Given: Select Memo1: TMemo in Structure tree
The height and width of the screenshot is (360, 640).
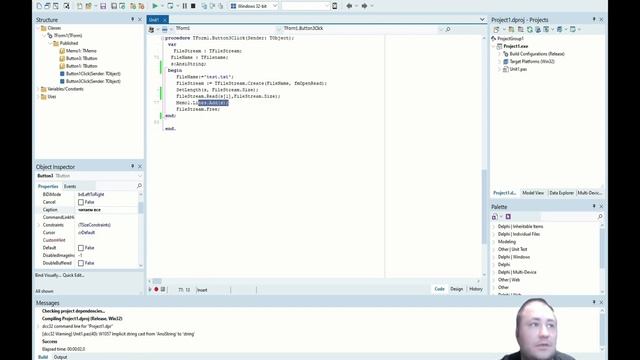Looking at the screenshot, I should click(81, 51).
